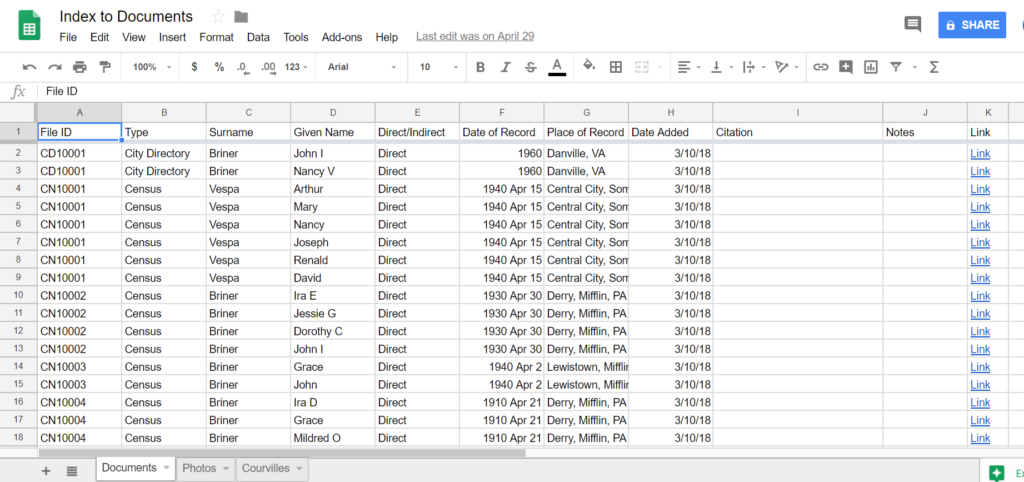1024x482 pixels.
Task: Click 'Last edit was on April 29' link
Action: pyautogui.click(x=475, y=37)
